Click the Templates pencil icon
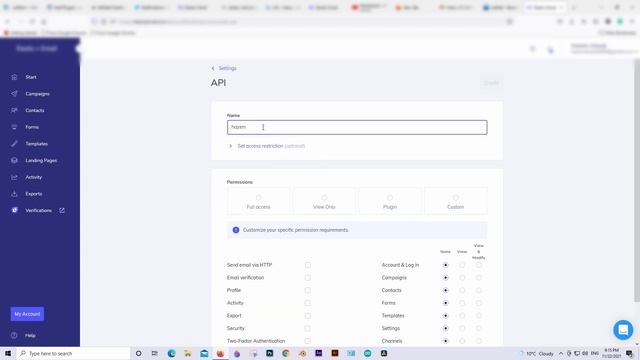The image size is (640, 360). coord(14,144)
